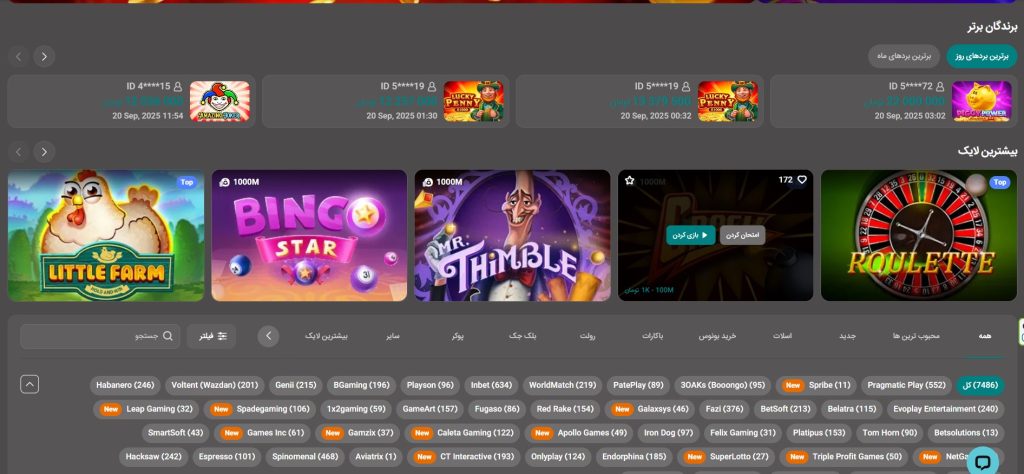Viewport: 1024px width, 474px height.
Task: Select the برترین بردهای ماه tab
Action: 904,56
